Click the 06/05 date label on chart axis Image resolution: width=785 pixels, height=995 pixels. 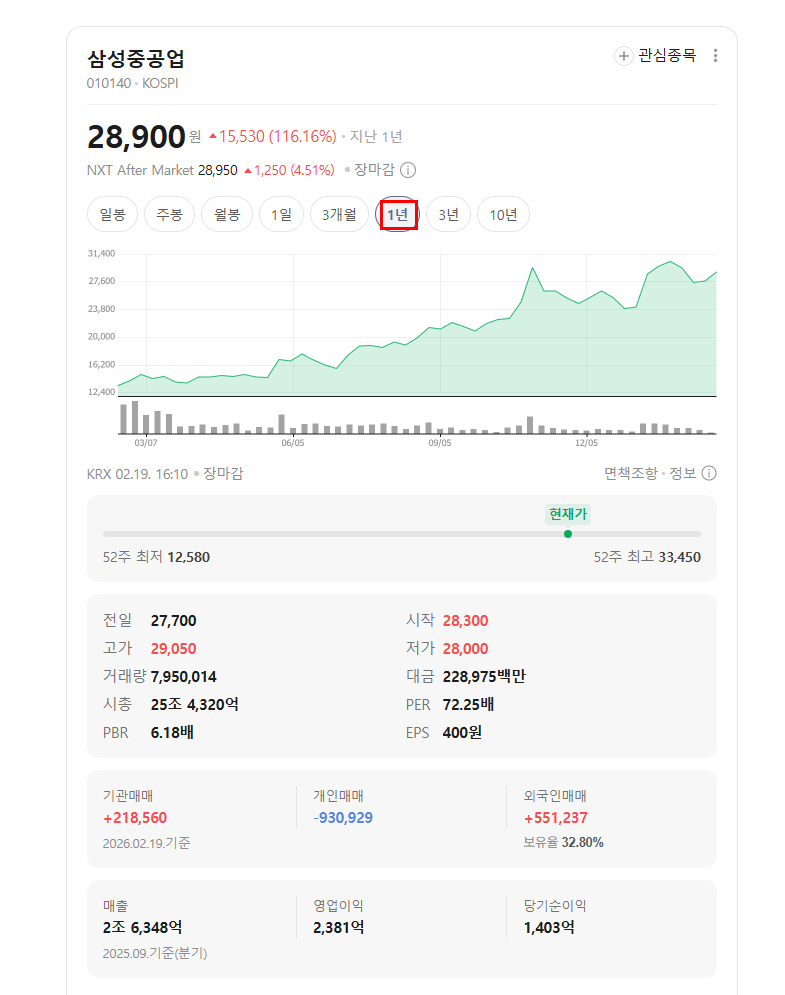click(293, 443)
